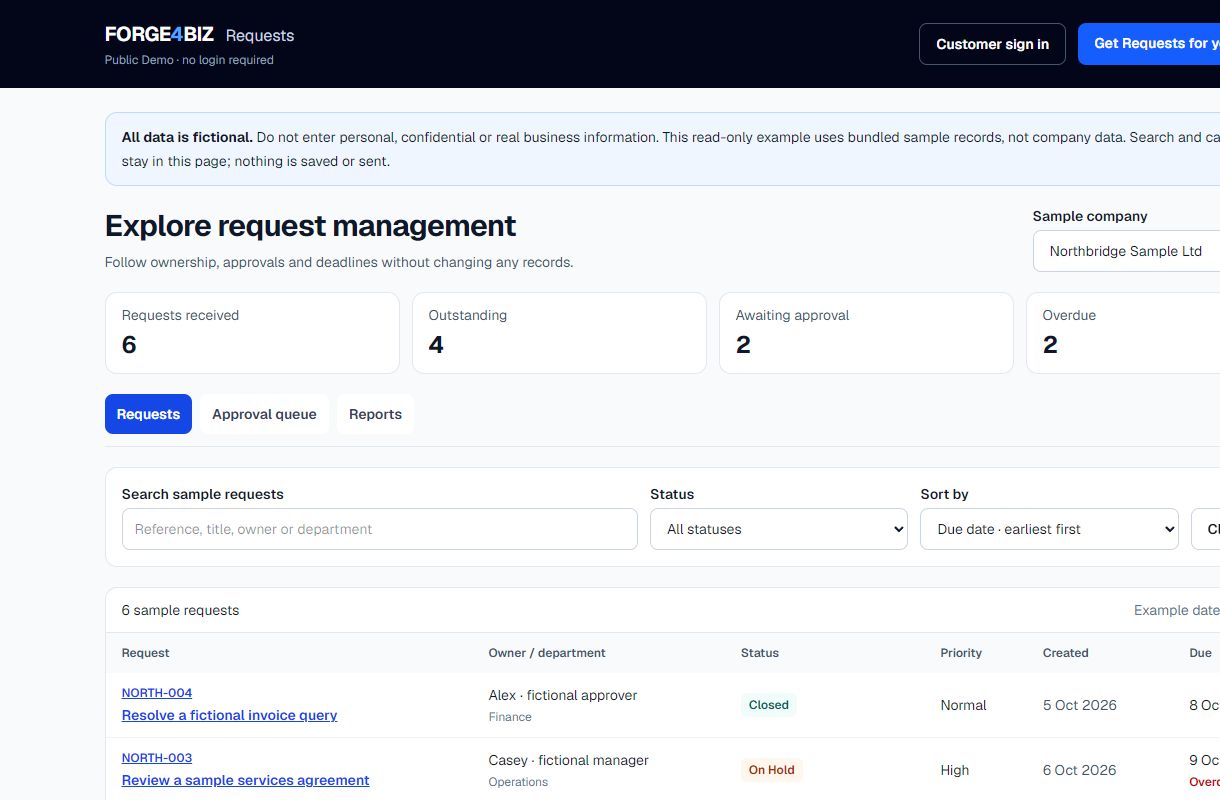This screenshot has height=800, width=1220.
Task: Click the Created column header
Action: (1066, 653)
